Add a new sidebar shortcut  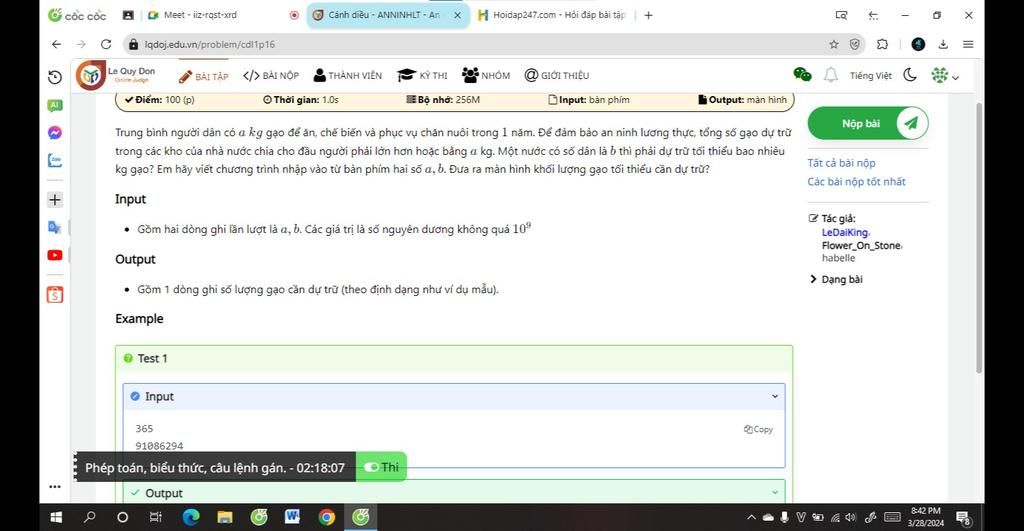(x=55, y=199)
